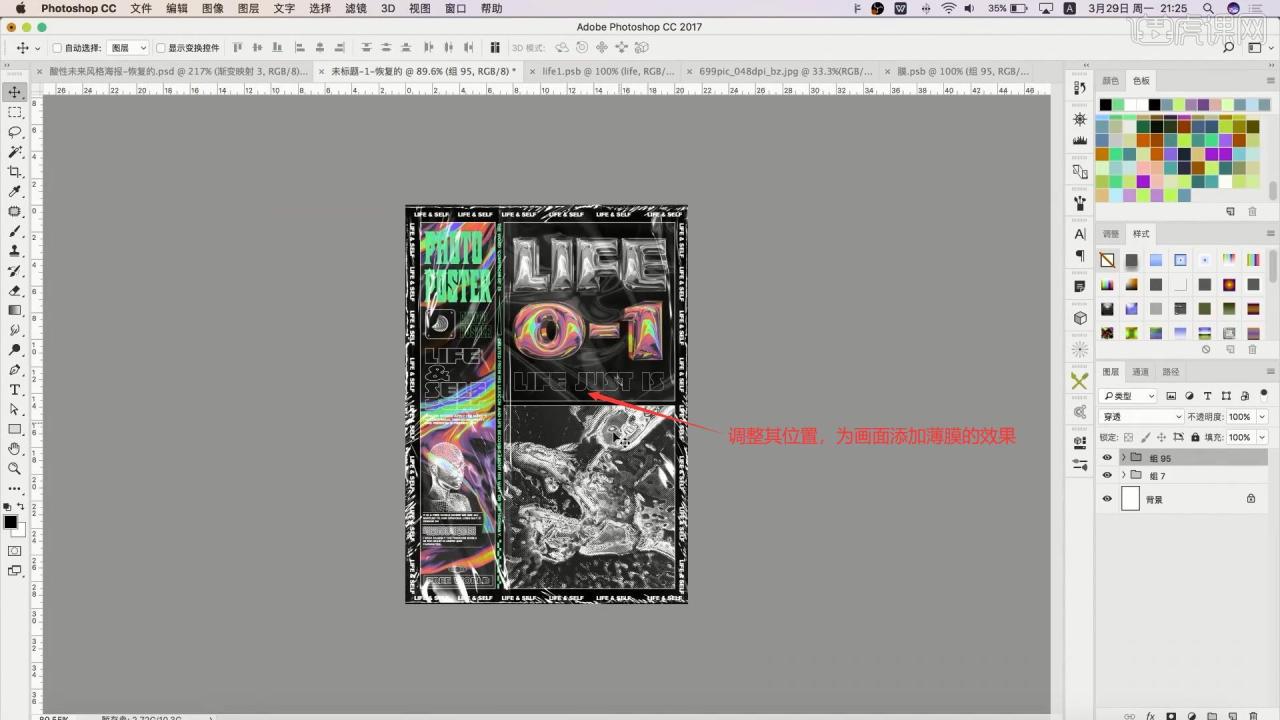The width and height of the screenshot is (1280, 720).
Task: Expand the 组 7 group
Action: click(1123, 476)
